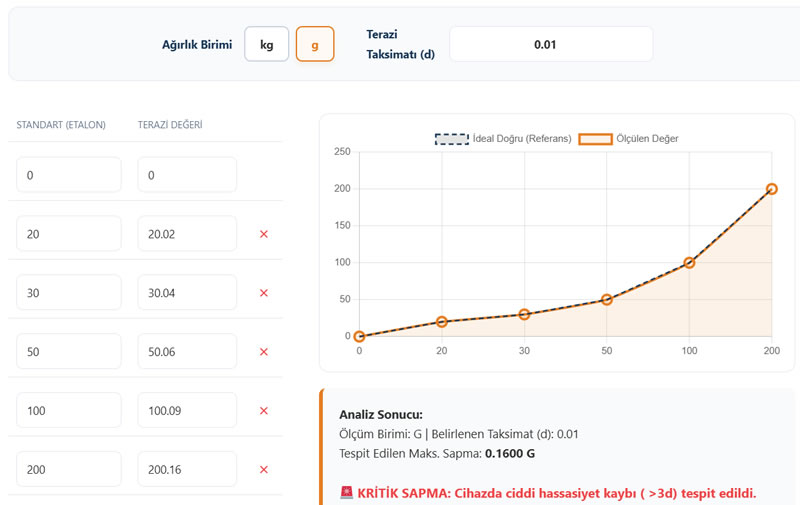Edit the scale value field 50.06

[187, 351]
